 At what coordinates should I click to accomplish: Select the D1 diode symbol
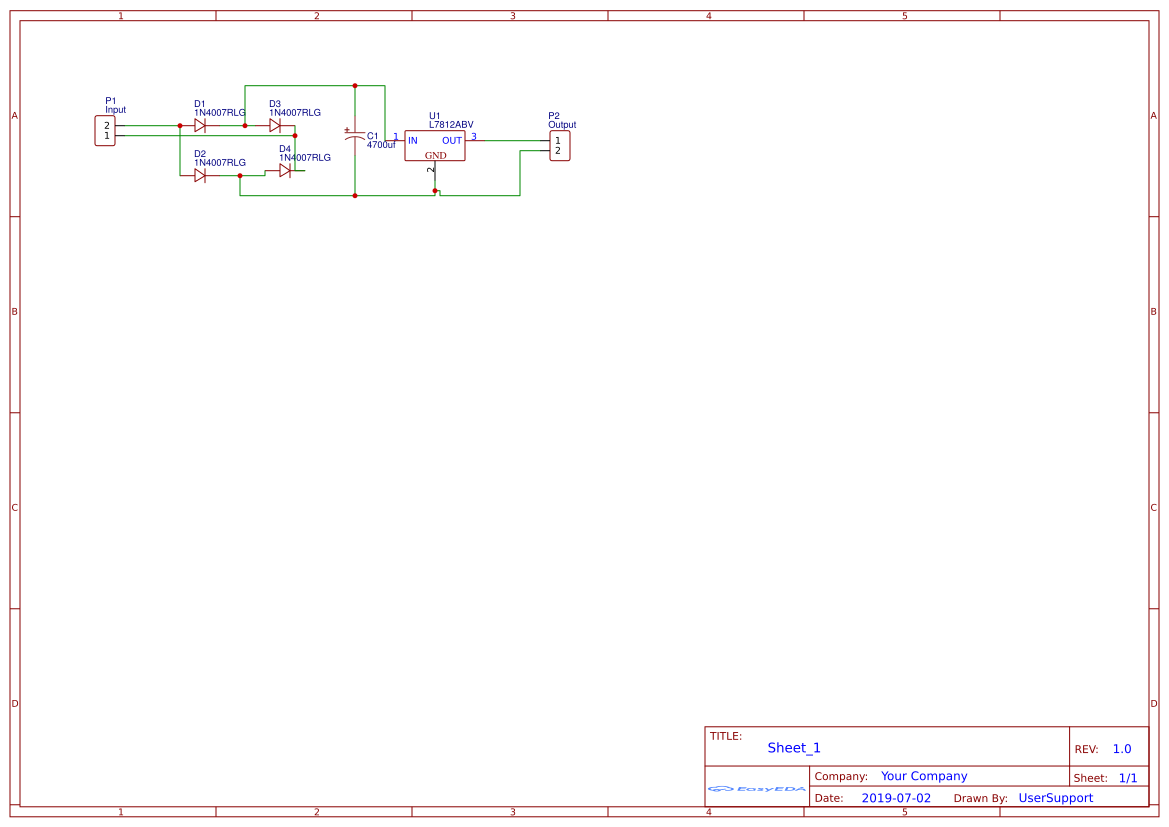pyautogui.click(x=200, y=126)
